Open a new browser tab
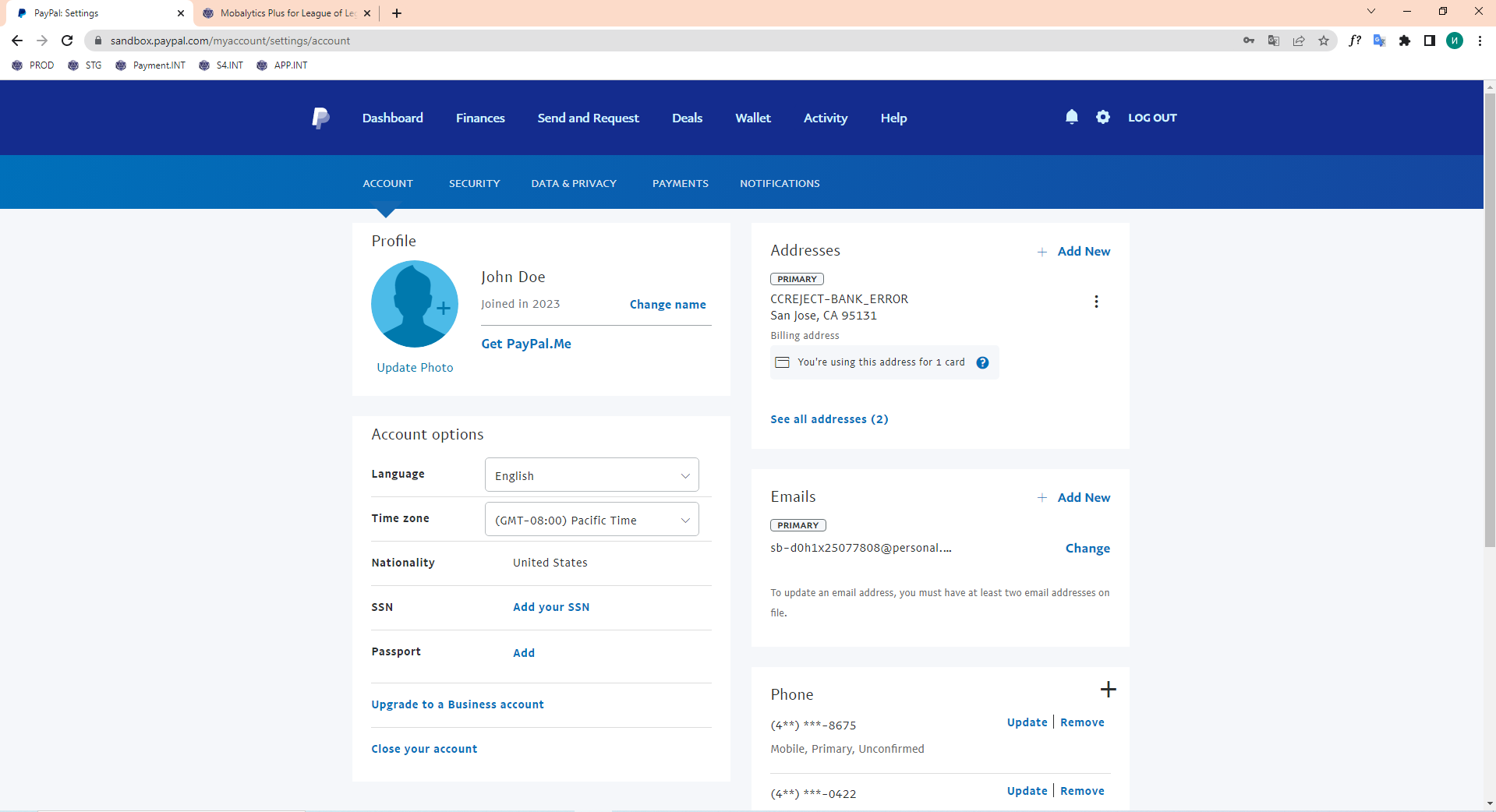The width and height of the screenshot is (1496, 812). (x=397, y=13)
